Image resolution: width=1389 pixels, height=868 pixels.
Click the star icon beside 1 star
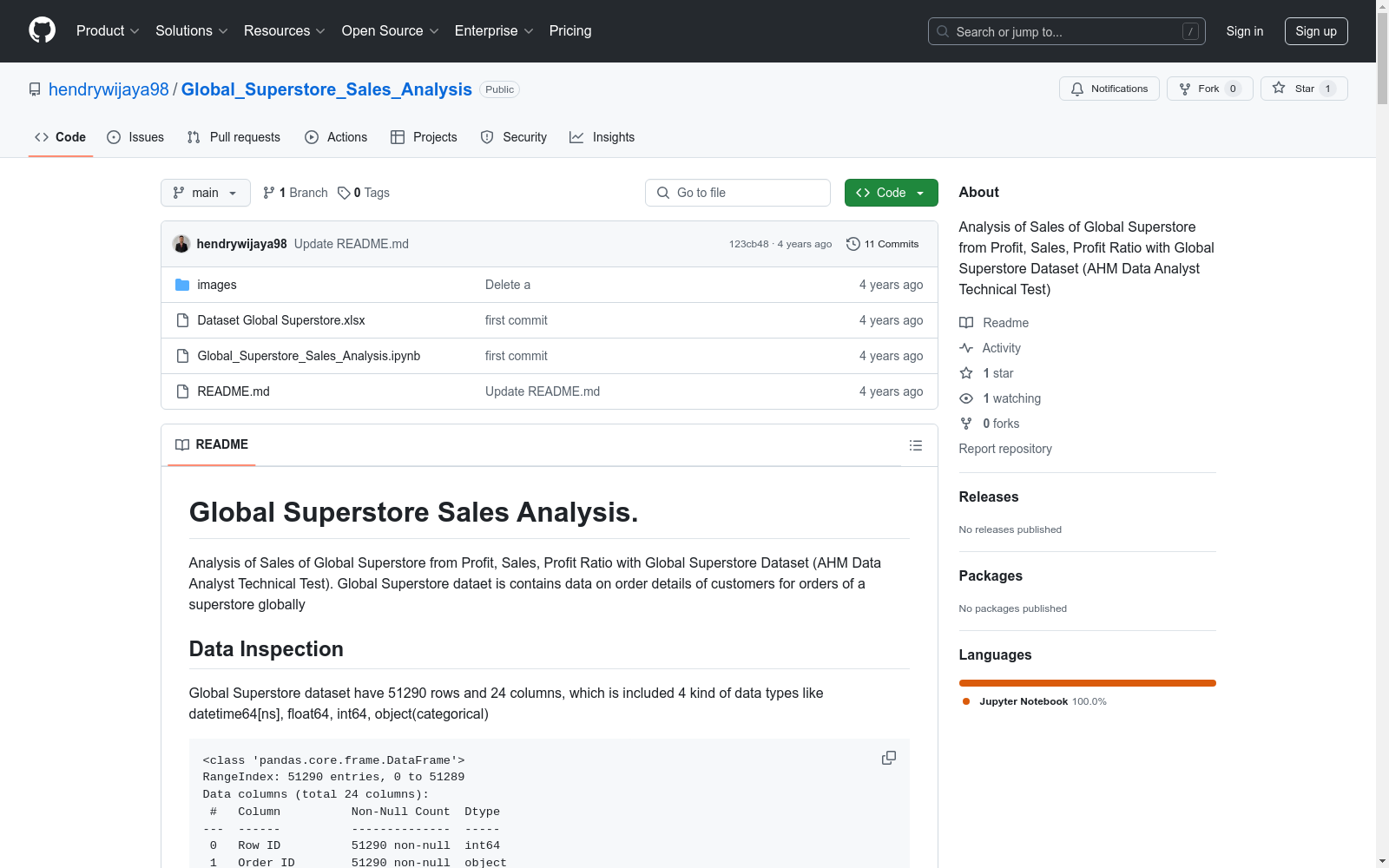click(x=966, y=373)
